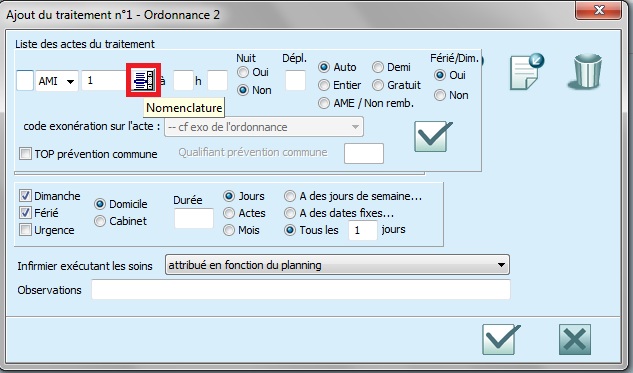Image resolution: width=633 pixels, height=373 pixels.
Task: Enable the Urgence checkbox
Action: (x=25, y=230)
